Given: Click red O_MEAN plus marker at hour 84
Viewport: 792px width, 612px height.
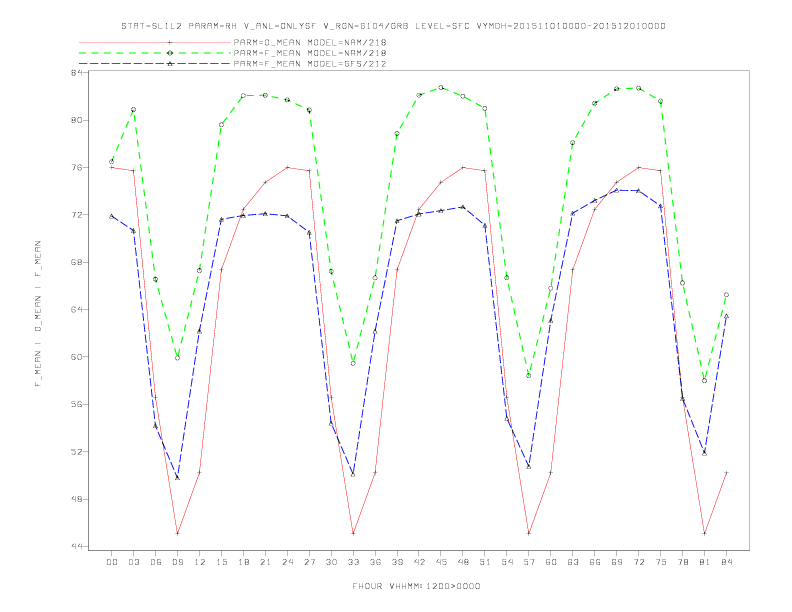Looking at the screenshot, I should point(726,473).
